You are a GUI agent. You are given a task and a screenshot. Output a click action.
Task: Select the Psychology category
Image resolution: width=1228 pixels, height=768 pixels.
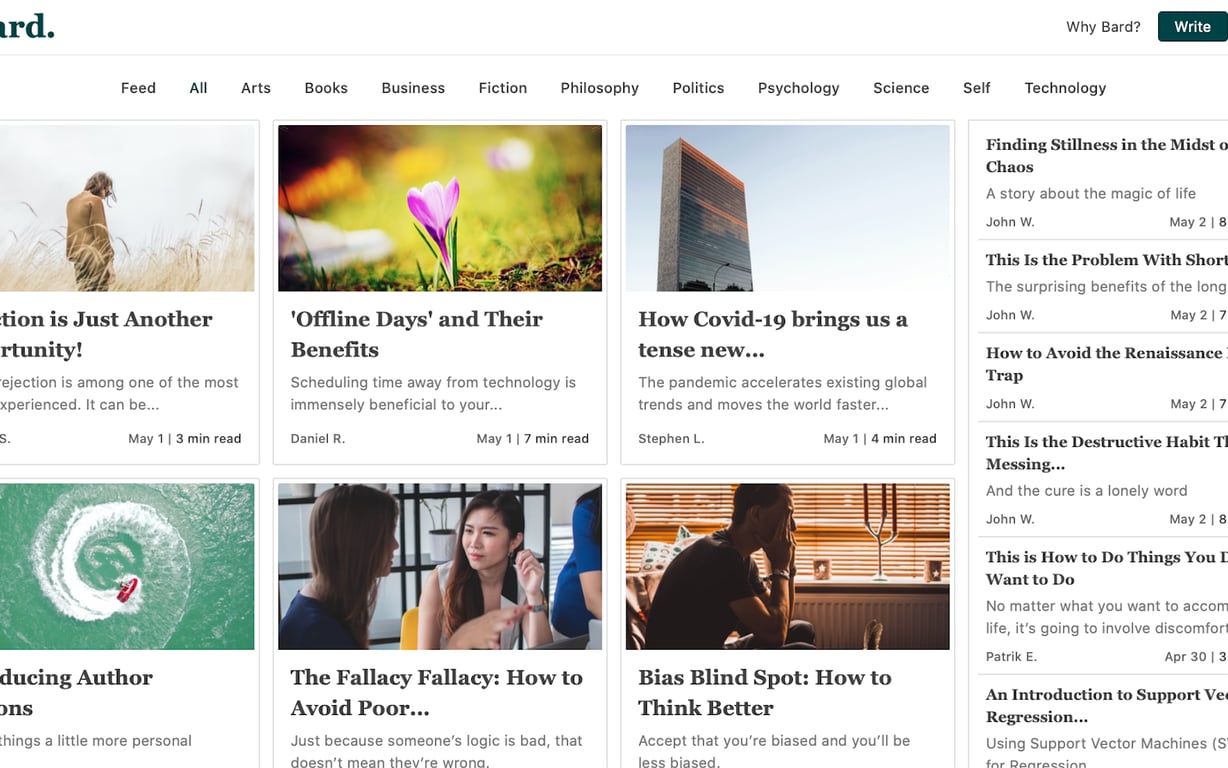(x=799, y=88)
